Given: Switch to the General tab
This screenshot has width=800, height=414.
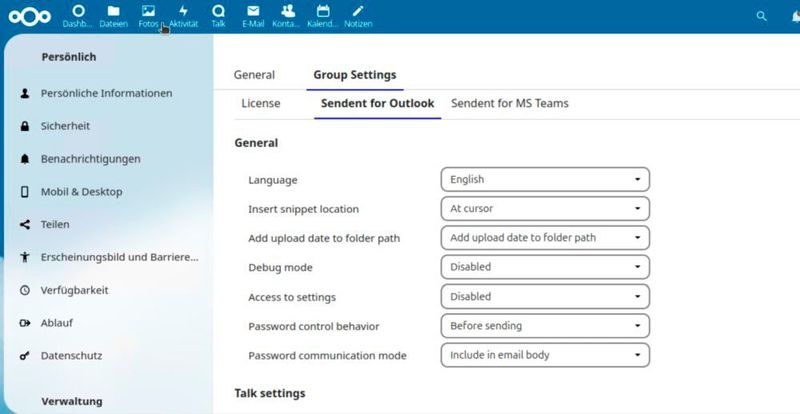Looking at the screenshot, I should [x=254, y=75].
